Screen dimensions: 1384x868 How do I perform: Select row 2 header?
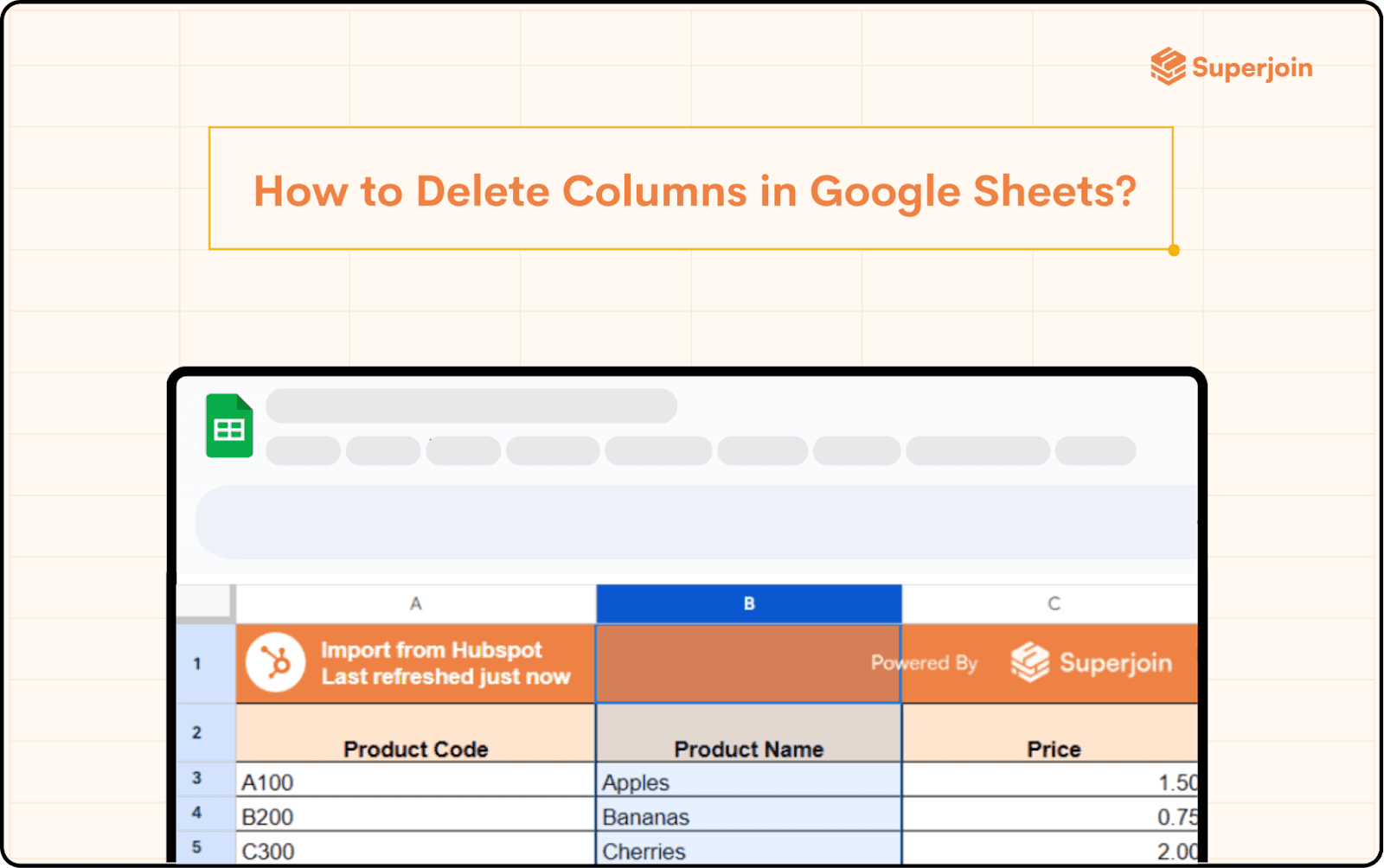tap(206, 732)
